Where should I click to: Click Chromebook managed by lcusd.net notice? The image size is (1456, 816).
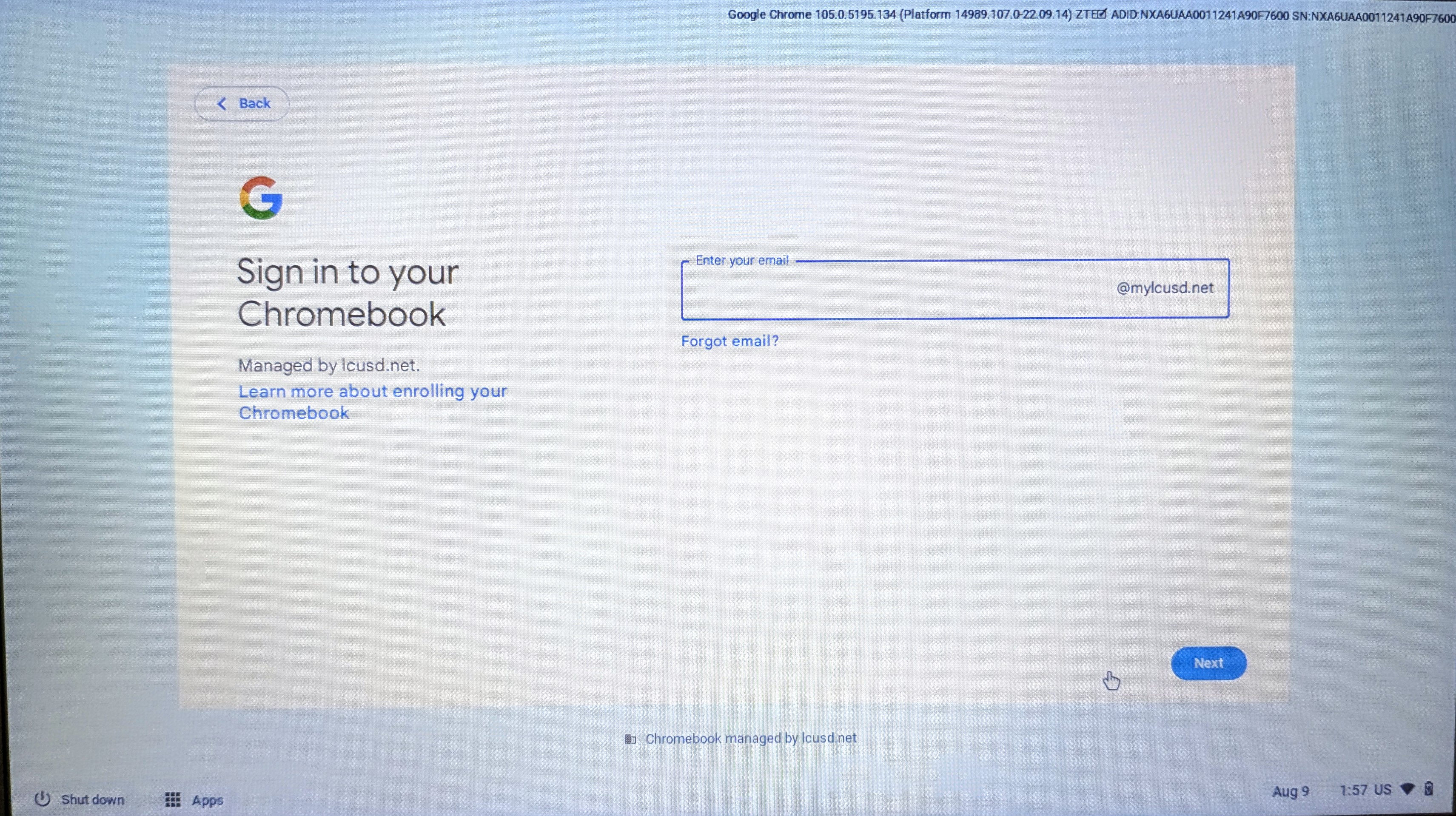pos(751,738)
